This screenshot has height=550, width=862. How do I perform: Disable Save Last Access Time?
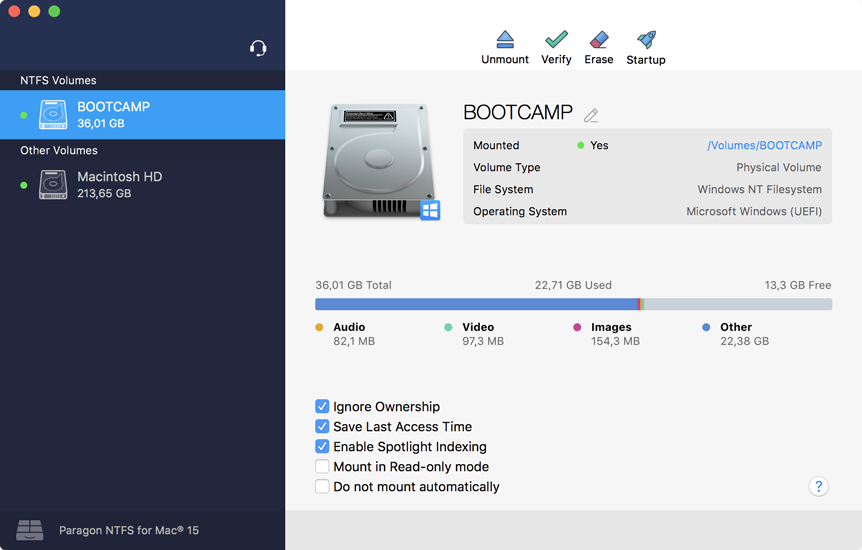click(322, 427)
